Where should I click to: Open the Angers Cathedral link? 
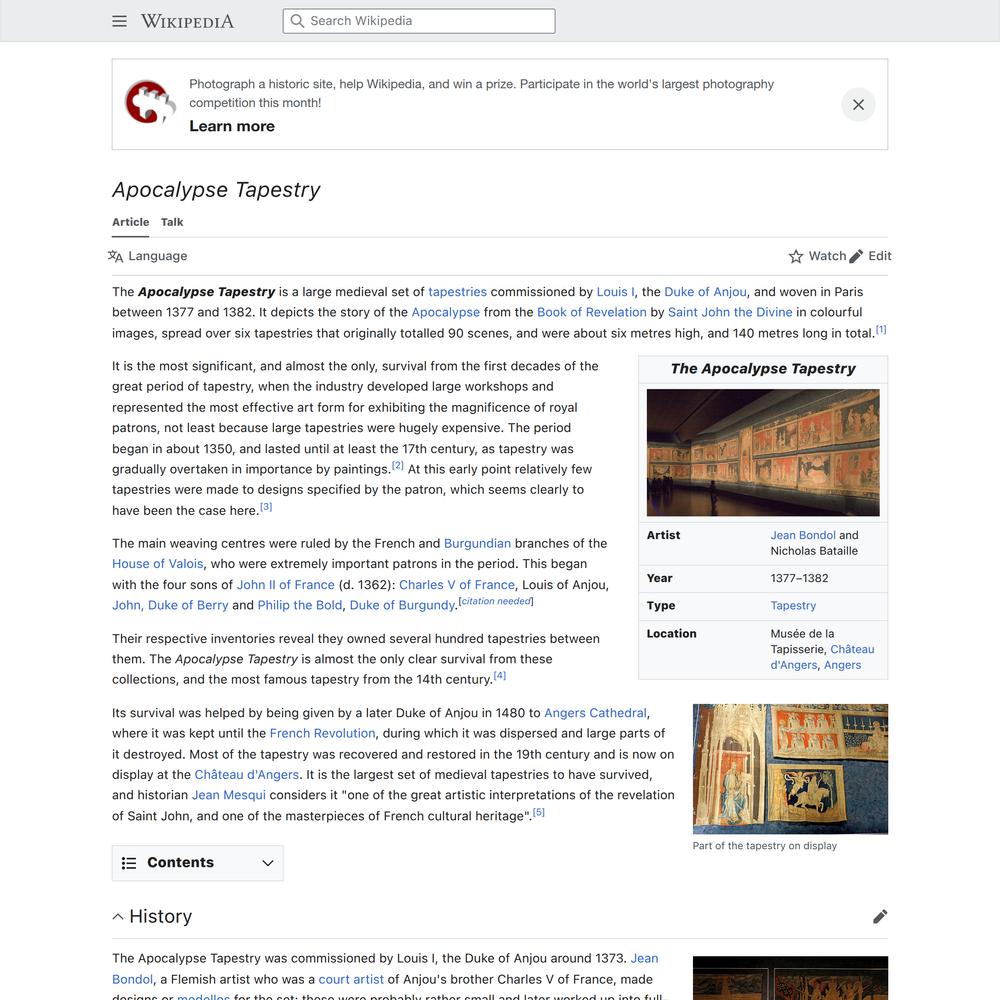click(x=595, y=713)
